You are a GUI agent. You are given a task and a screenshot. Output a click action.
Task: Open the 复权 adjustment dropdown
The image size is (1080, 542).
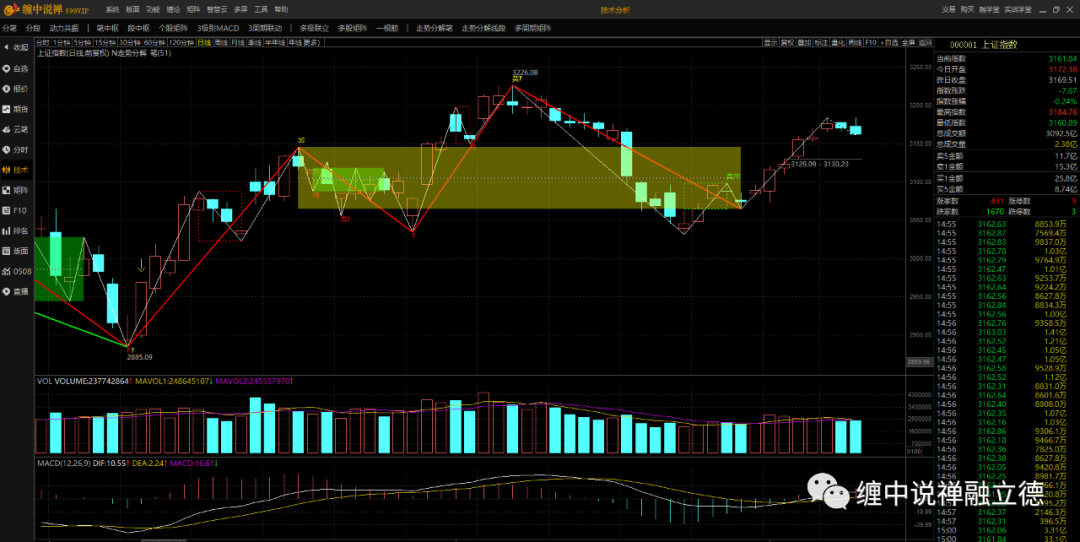click(787, 43)
